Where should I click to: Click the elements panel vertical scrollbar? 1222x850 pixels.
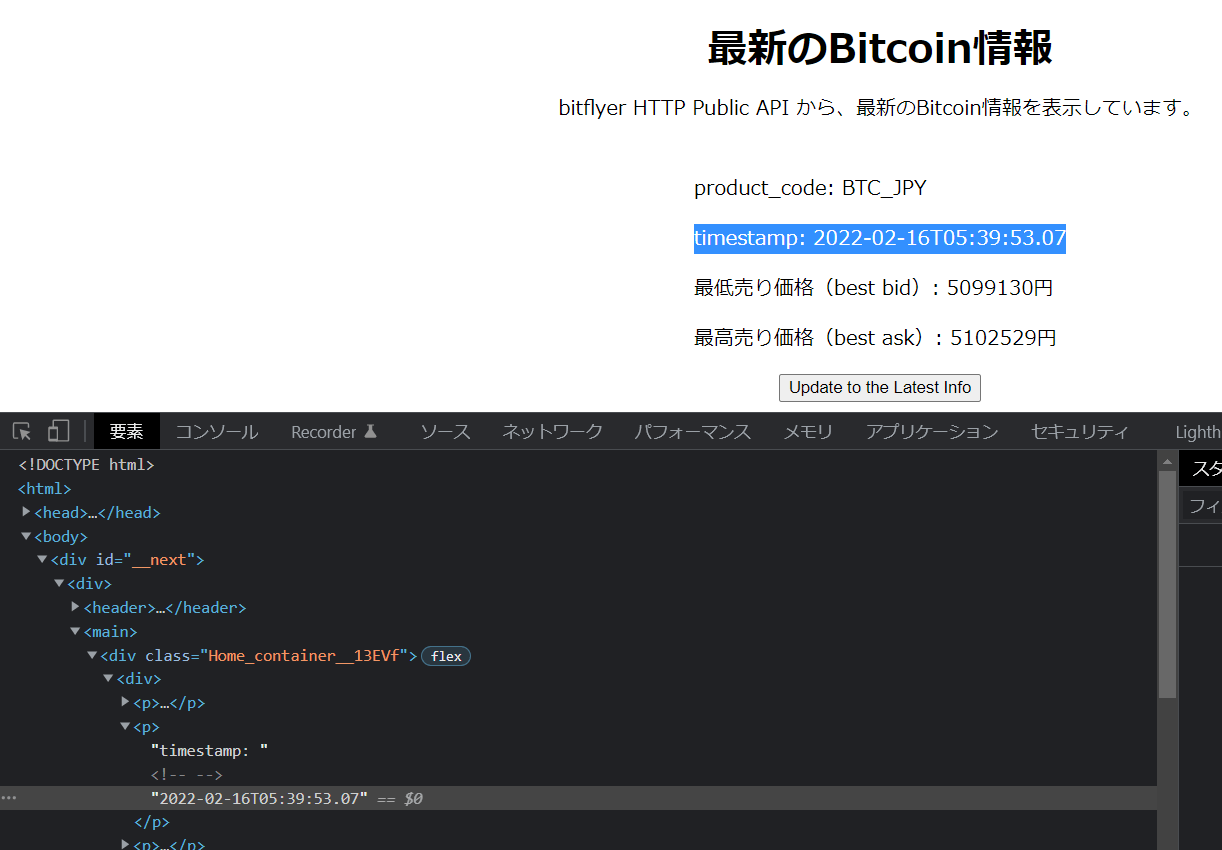point(1167,585)
